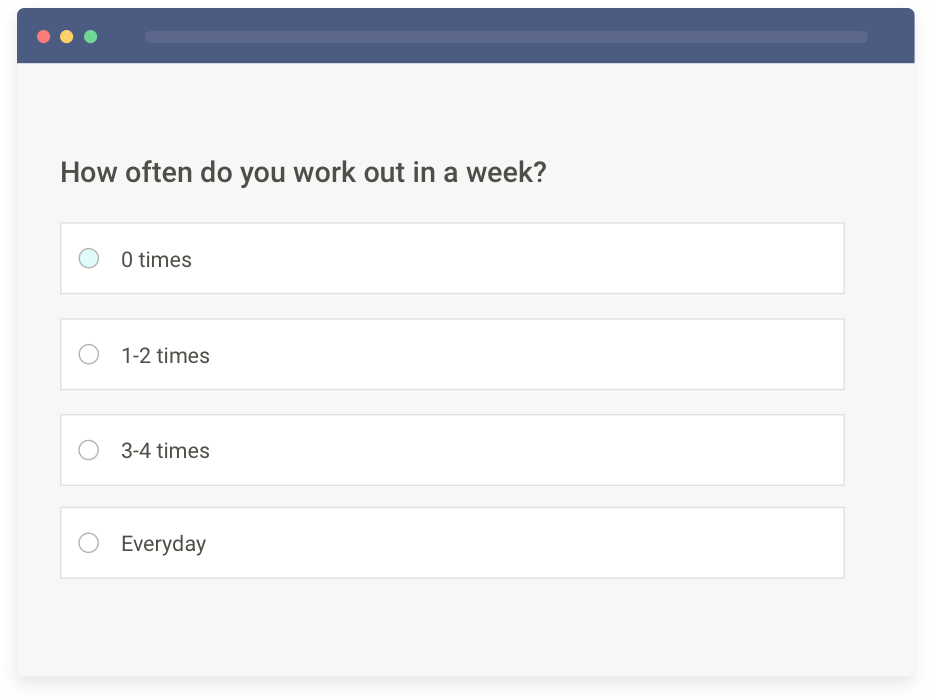
Task: Click inside the "1-2 times" answer card
Action: coord(452,354)
